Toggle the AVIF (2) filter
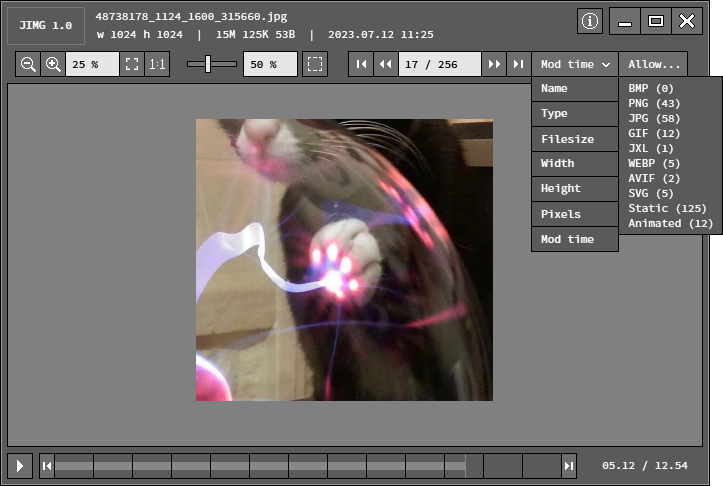Screen dimensions: 723x486 coord(654,178)
